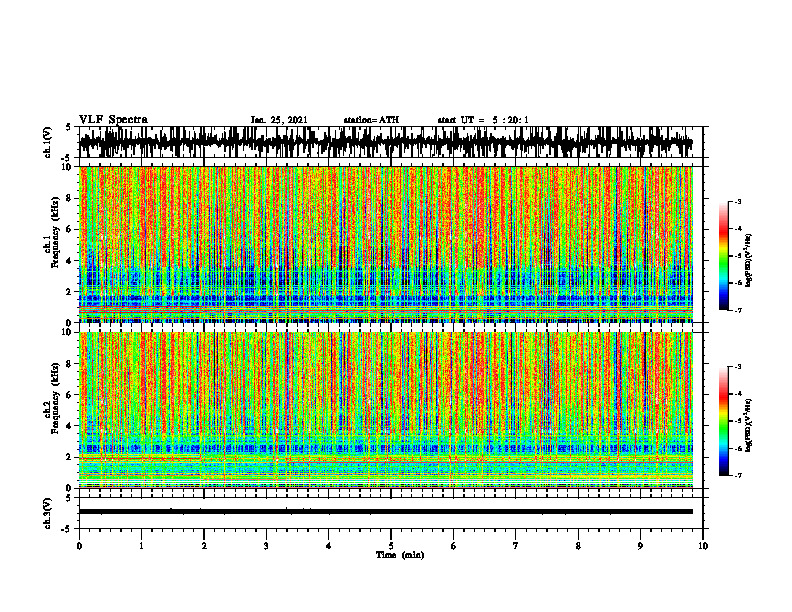Screen dimensions: 792x612
Task: Click the ch.1 spectrogram color scale bar
Action: tap(723, 256)
